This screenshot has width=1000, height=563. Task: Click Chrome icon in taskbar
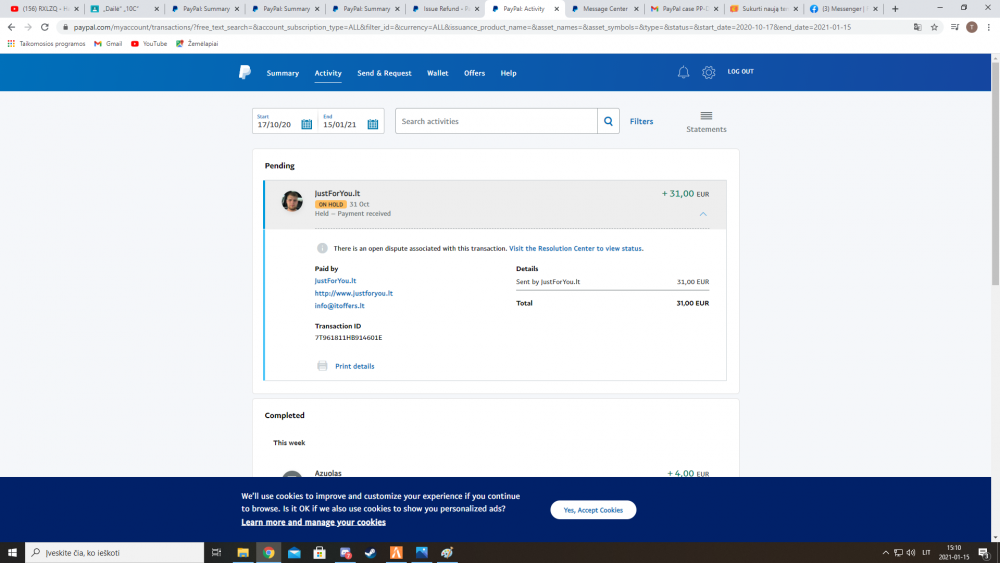268,553
